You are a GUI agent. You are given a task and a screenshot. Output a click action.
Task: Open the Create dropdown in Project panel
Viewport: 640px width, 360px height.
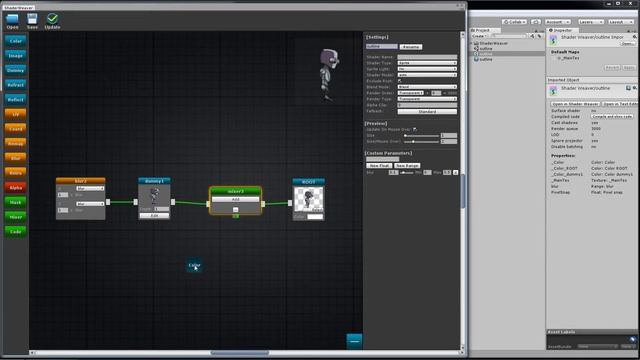click(x=479, y=36)
